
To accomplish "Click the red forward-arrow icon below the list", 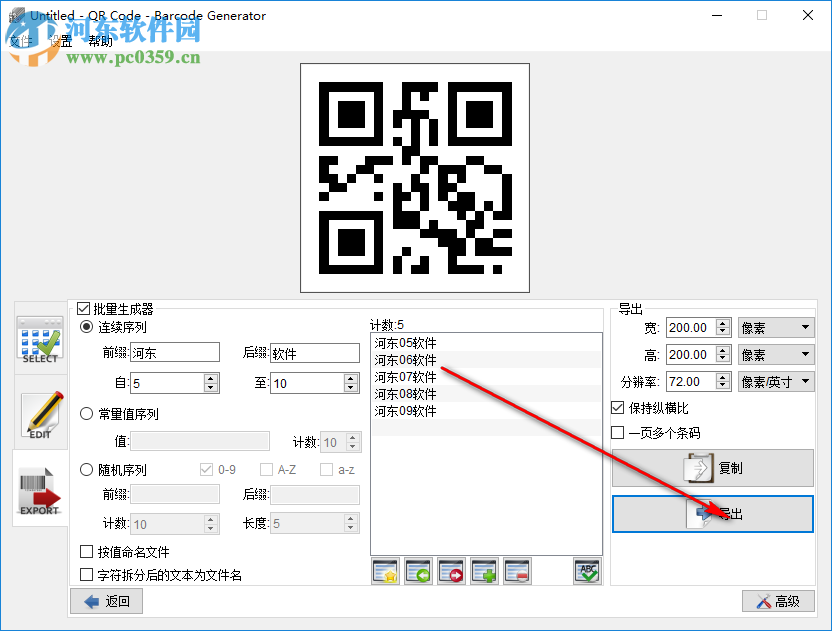I will pos(450,571).
